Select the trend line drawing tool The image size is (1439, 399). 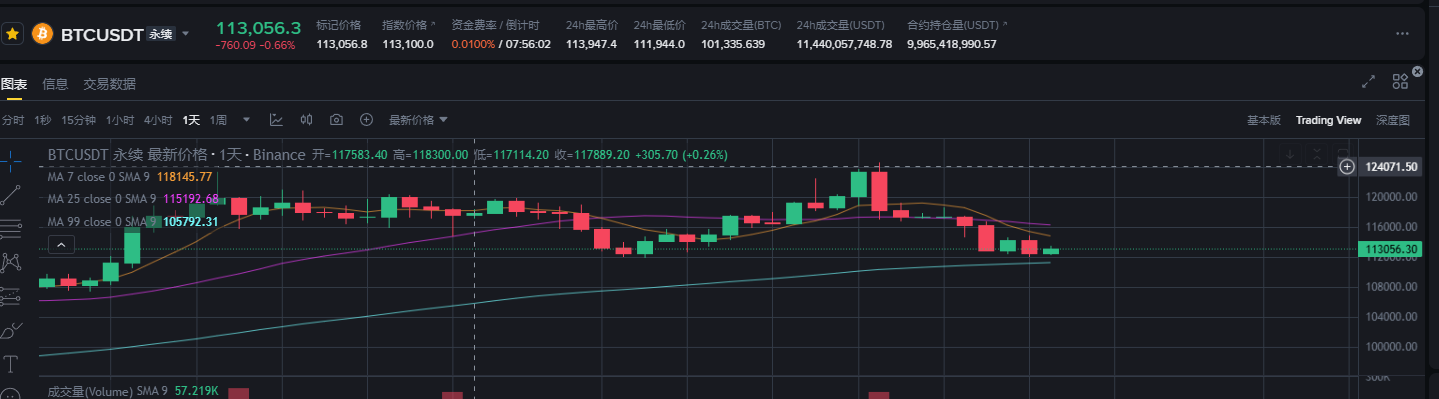click(x=12, y=192)
